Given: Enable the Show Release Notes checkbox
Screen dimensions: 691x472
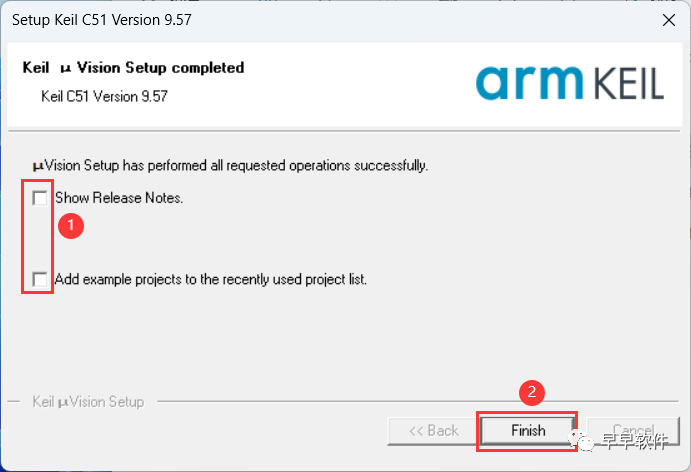Looking at the screenshot, I should pyautogui.click(x=40, y=198).
